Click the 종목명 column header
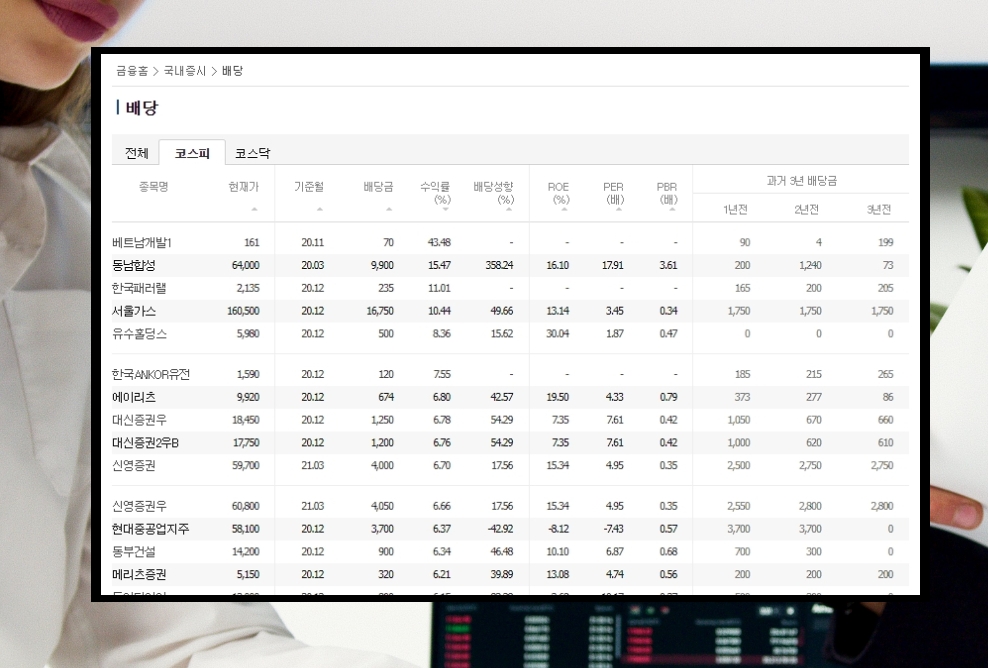 point(153,187)
